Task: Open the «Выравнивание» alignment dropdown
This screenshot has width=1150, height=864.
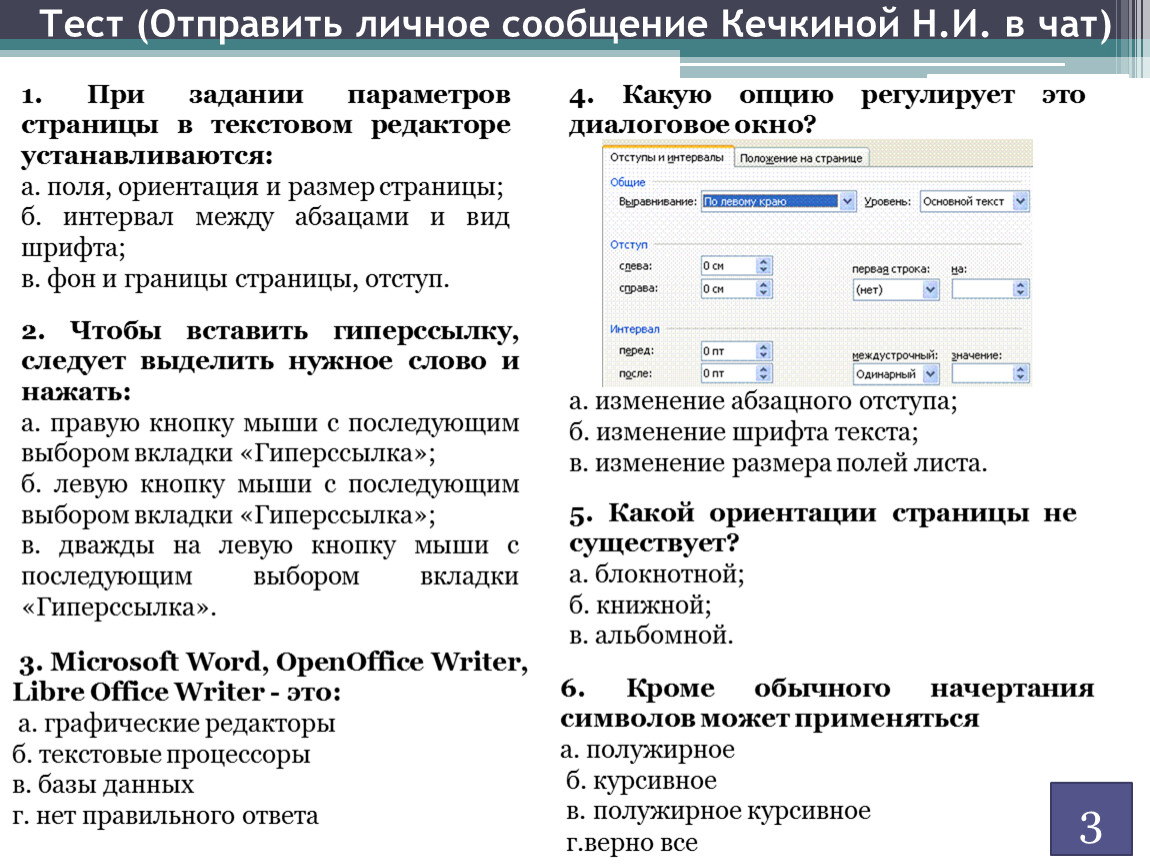Action: [x=848, y=201]
